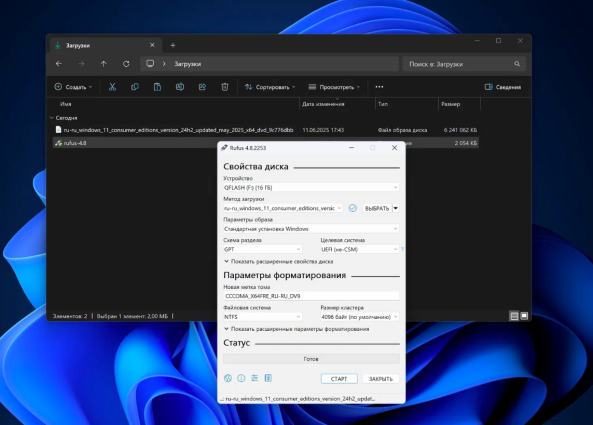The image size is (593, 425).
Task: Click the search magnifier icon in Explorer
Action: pos(517,64)
